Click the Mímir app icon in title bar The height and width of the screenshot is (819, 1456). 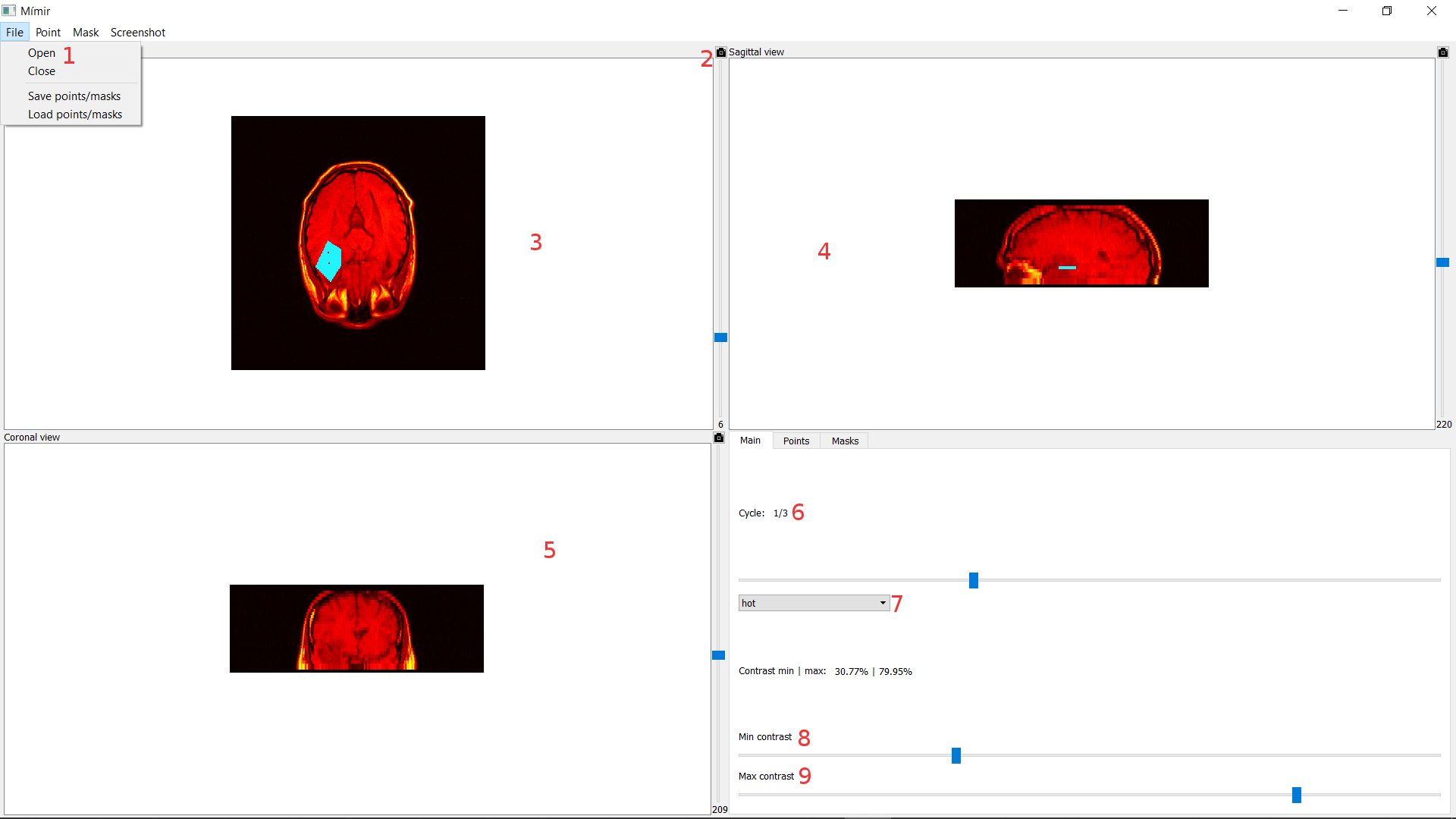(x=9, y=11)
